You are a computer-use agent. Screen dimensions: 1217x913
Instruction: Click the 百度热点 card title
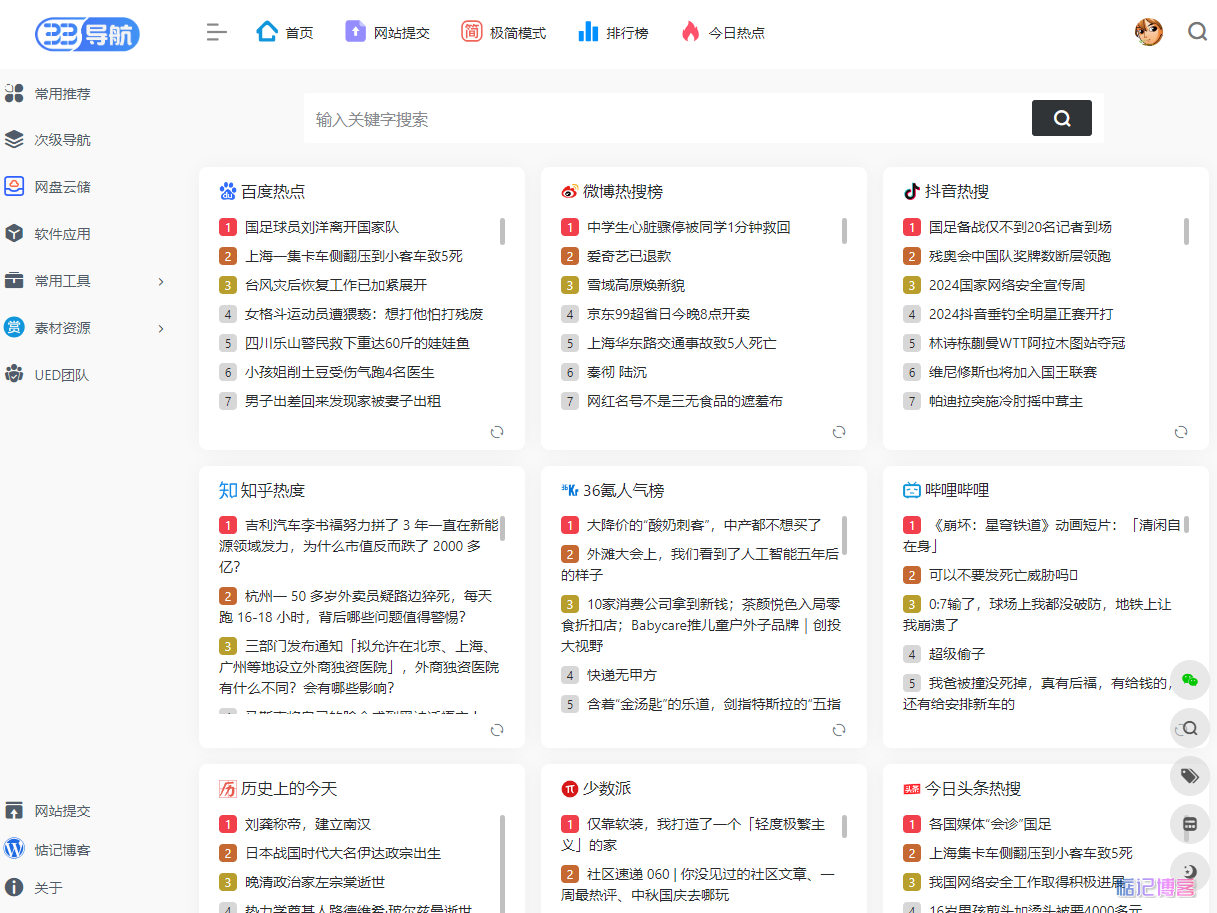pos(273,191)
